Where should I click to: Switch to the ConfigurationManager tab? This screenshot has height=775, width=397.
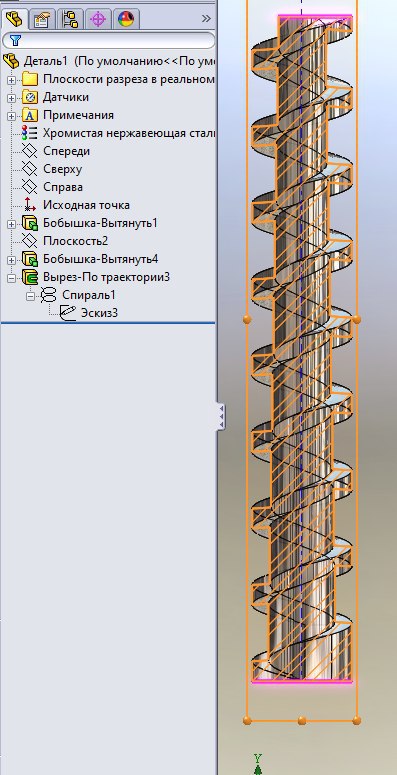point(70,20)
